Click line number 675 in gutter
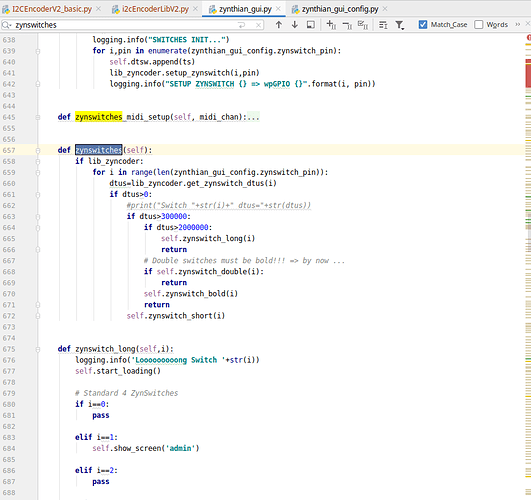This screenshot has width=531, height=500. [9, 349]
